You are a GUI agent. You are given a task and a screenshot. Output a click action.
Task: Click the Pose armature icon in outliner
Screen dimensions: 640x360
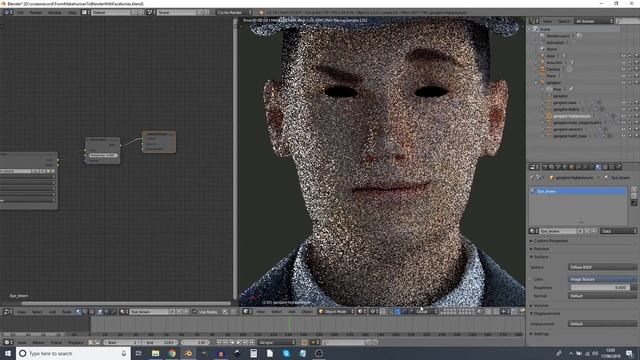point(549,89)
